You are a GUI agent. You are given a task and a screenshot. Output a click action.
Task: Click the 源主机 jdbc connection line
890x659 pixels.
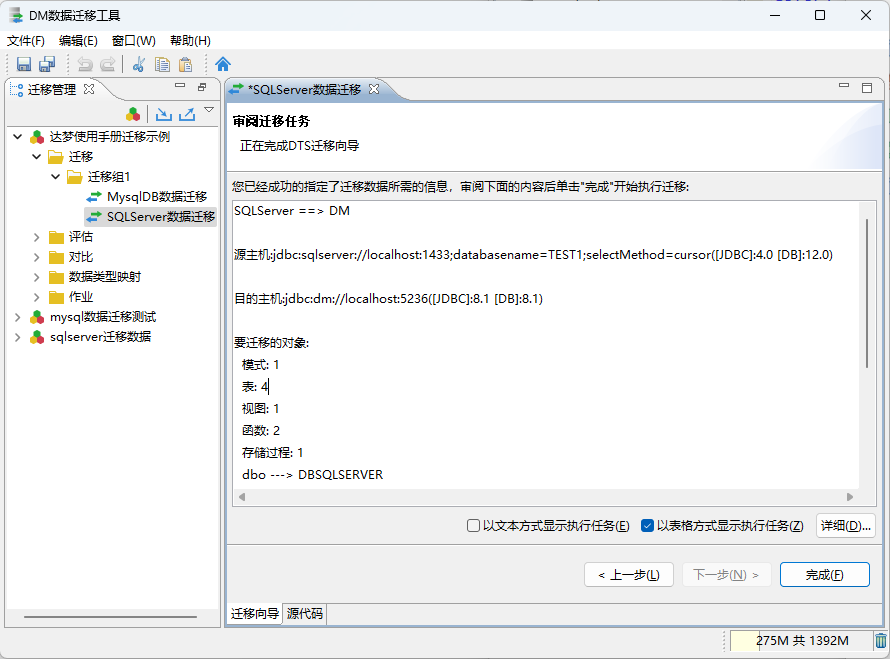[533, 255]
